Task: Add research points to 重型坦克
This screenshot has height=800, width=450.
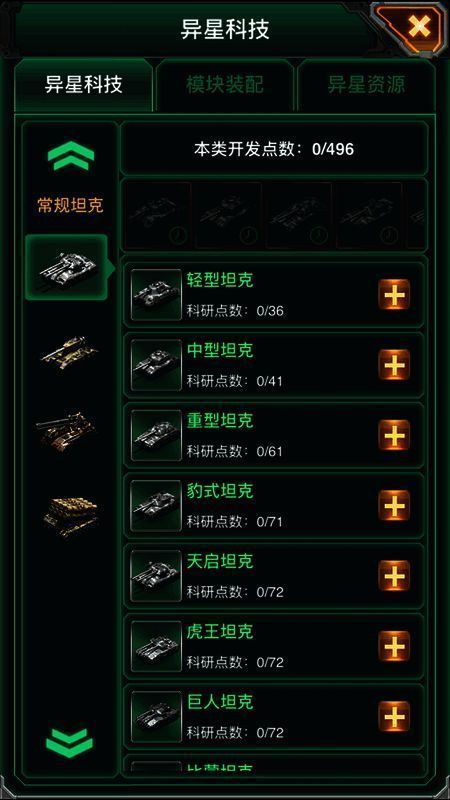Action: 394,435
